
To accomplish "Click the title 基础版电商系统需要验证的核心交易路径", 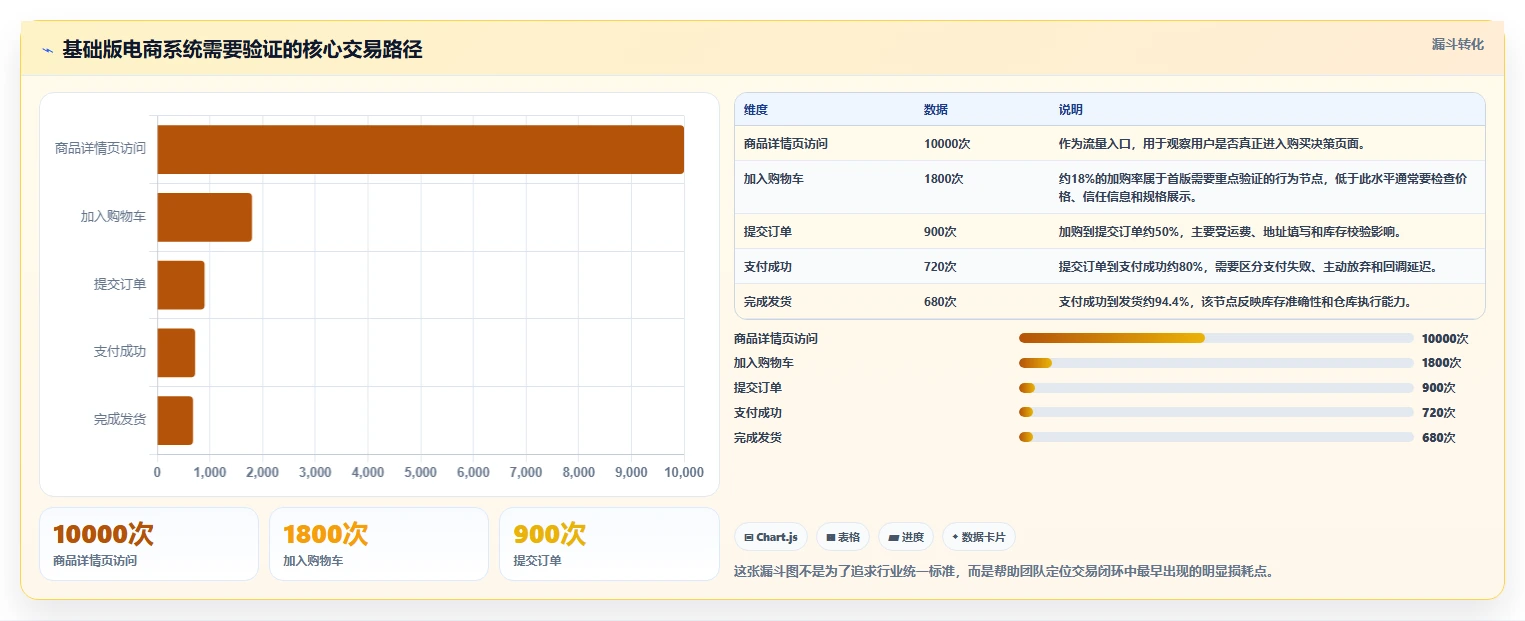I will 242,50.
